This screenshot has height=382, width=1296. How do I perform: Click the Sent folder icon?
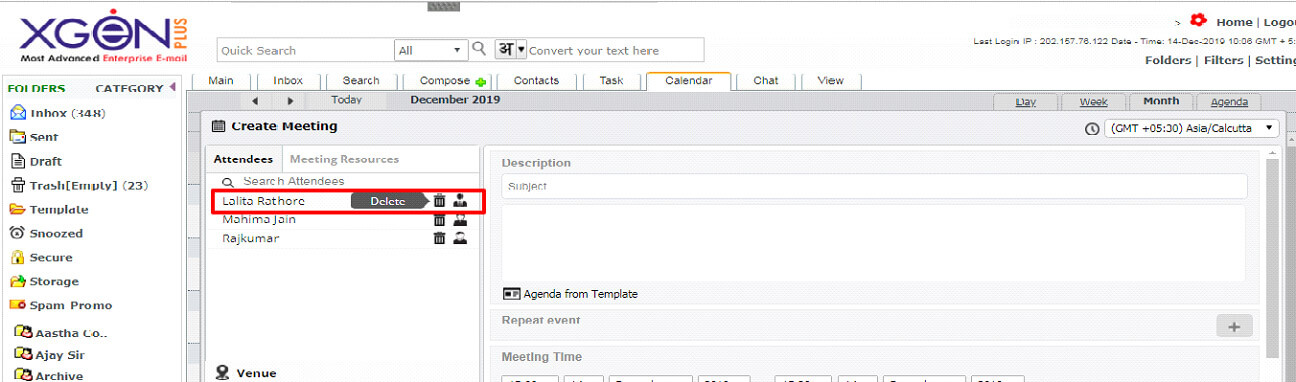(18, 137)
